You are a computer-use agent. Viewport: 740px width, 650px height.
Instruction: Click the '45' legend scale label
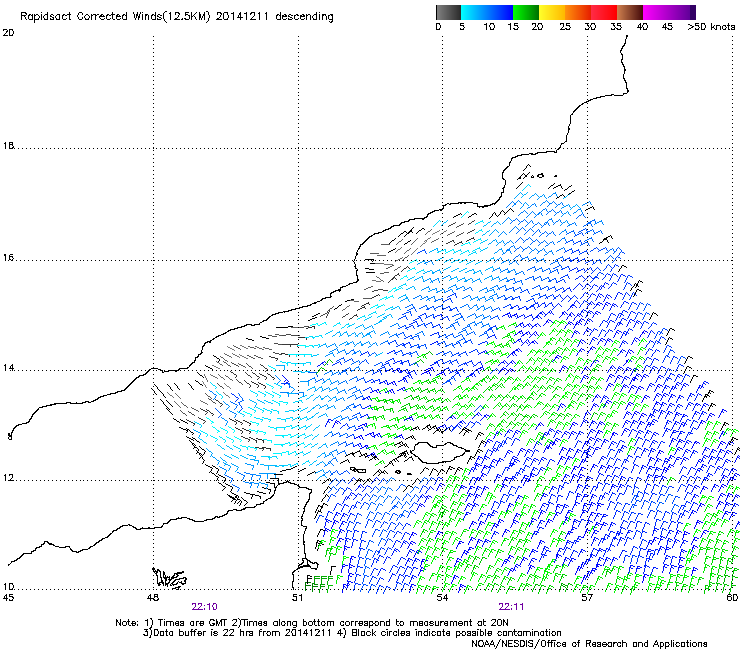[667, 26]
